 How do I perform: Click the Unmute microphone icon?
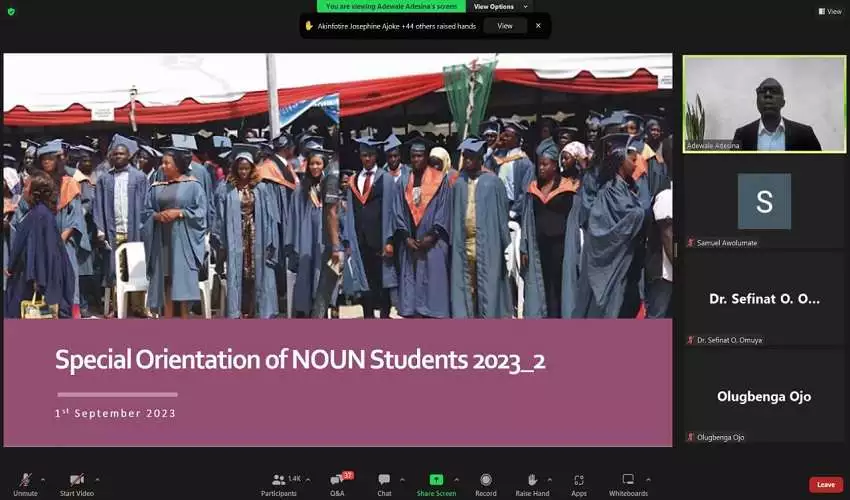[25, 479]
